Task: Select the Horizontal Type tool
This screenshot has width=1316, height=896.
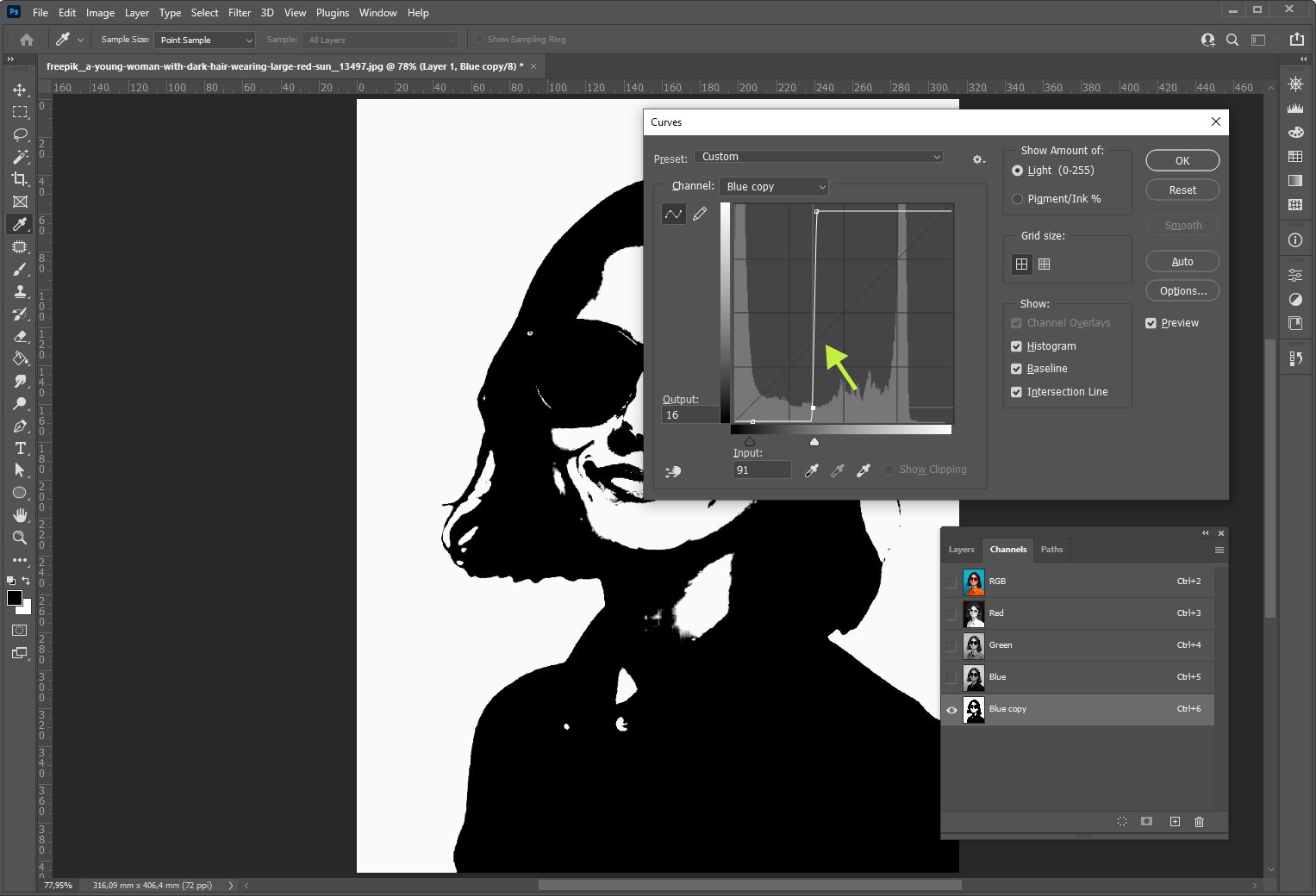Action: (20, 449)
